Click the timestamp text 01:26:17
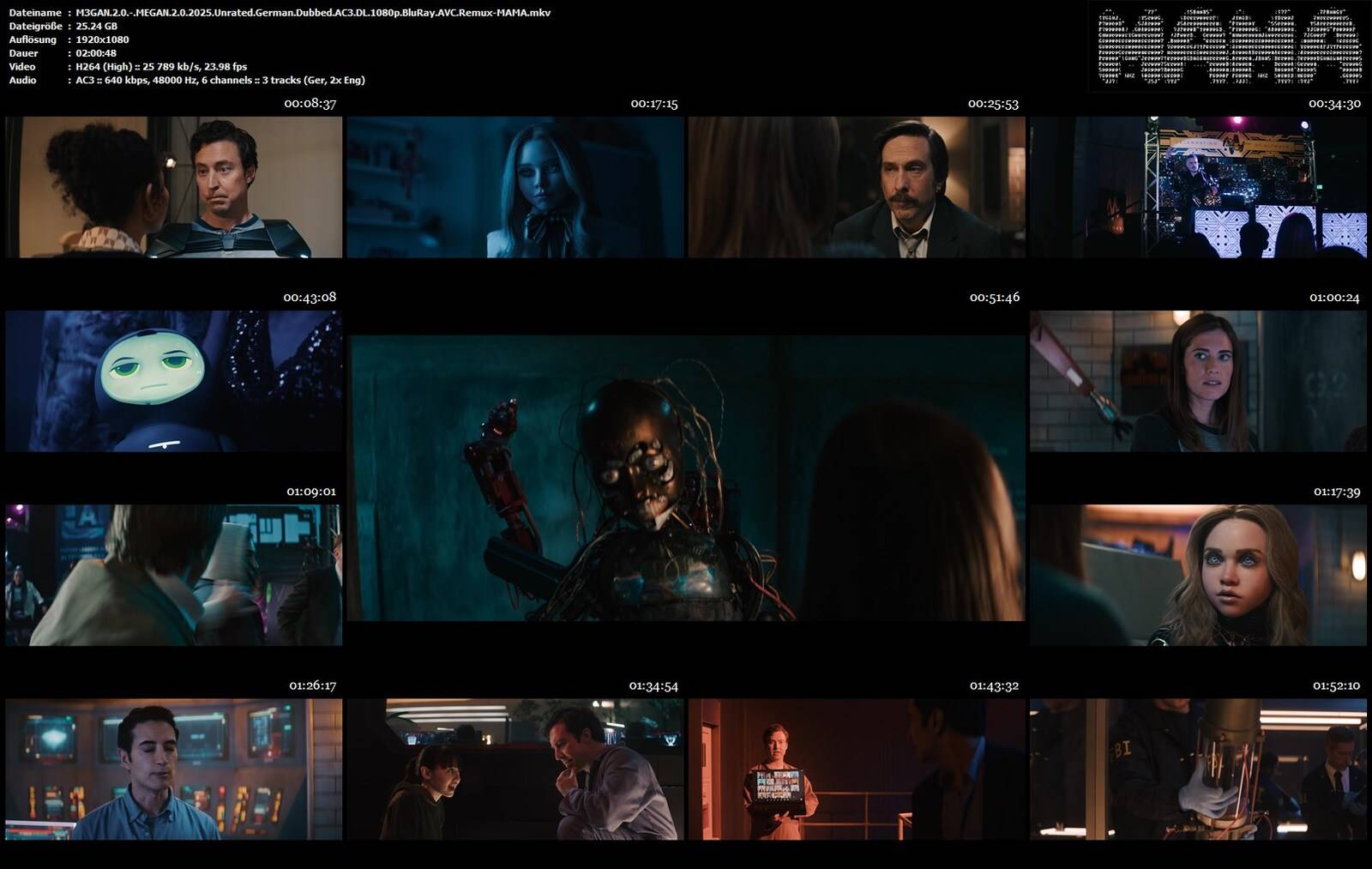 point(312,685)
